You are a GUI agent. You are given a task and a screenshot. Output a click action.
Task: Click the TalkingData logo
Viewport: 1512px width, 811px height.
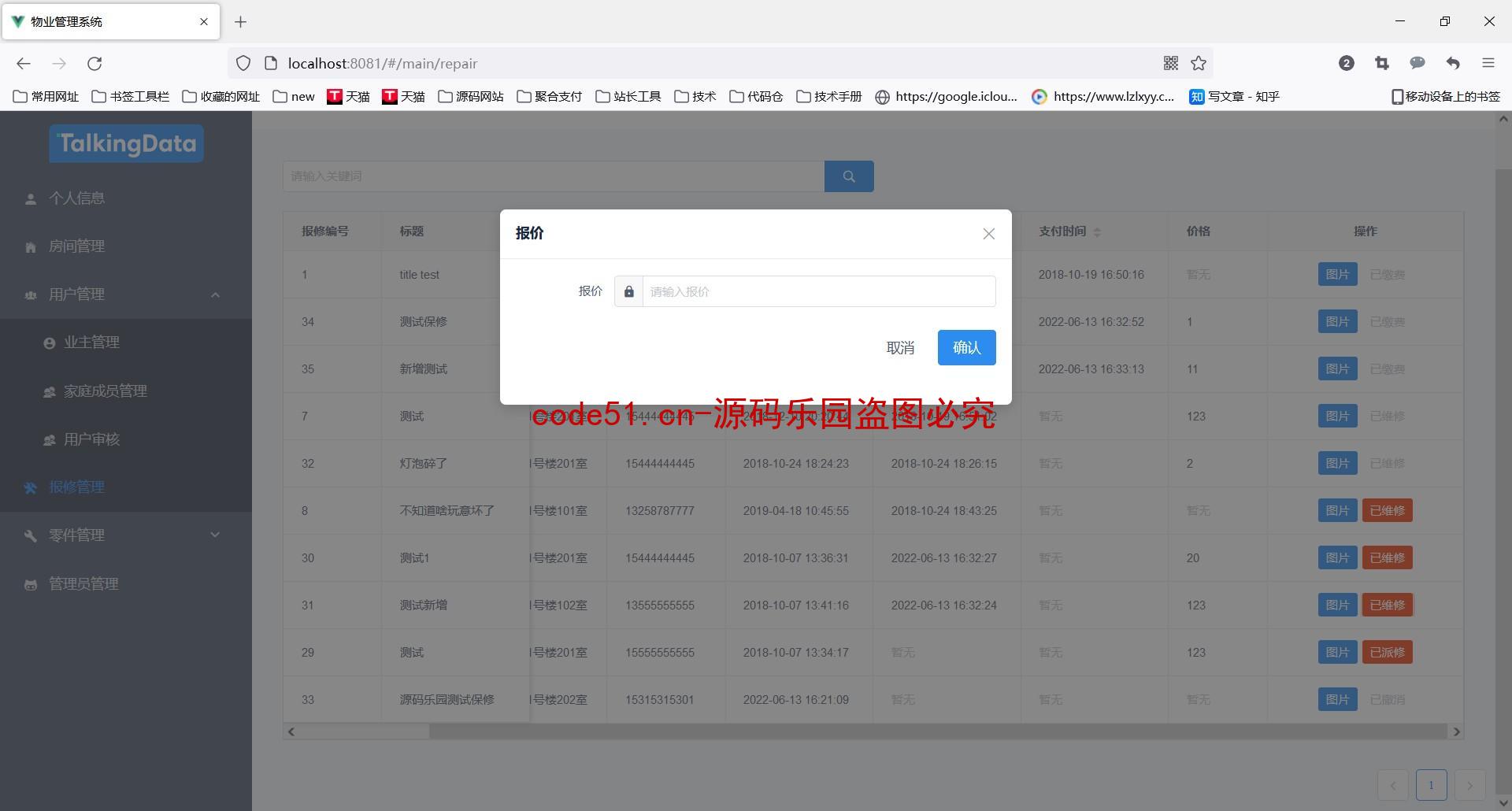126,143
